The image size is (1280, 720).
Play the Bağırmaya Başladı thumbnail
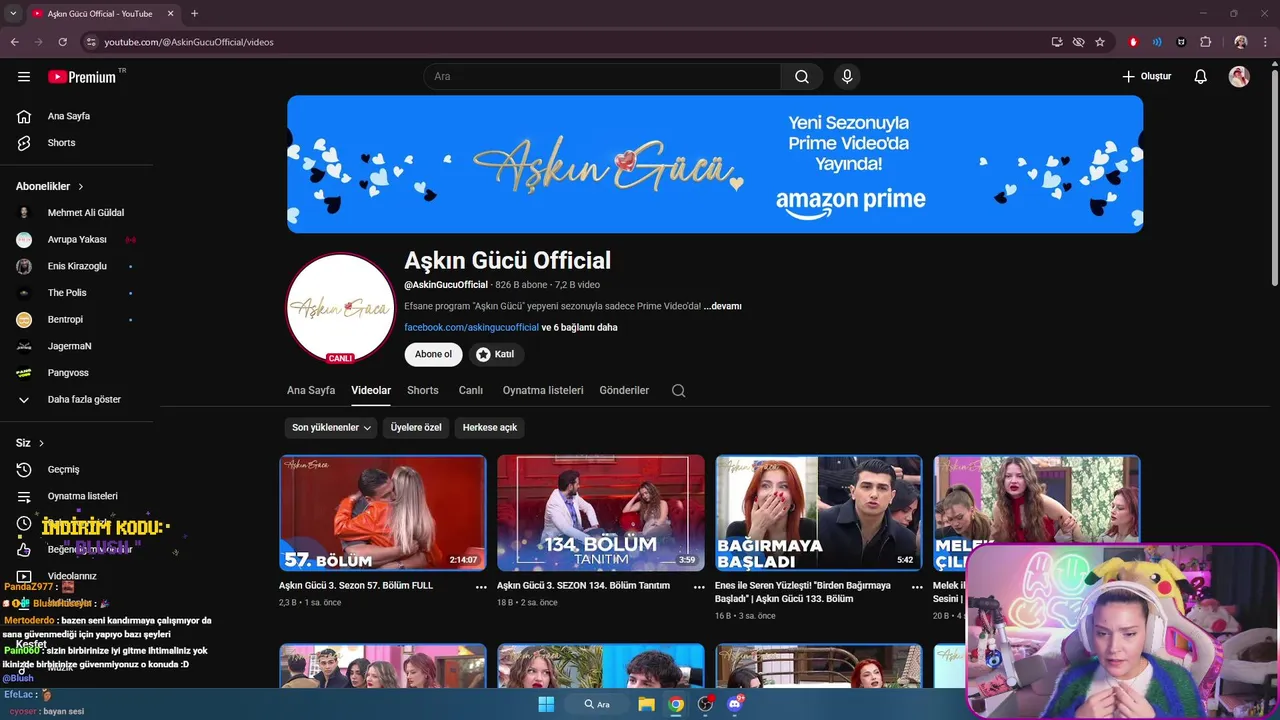coord(819,513)
